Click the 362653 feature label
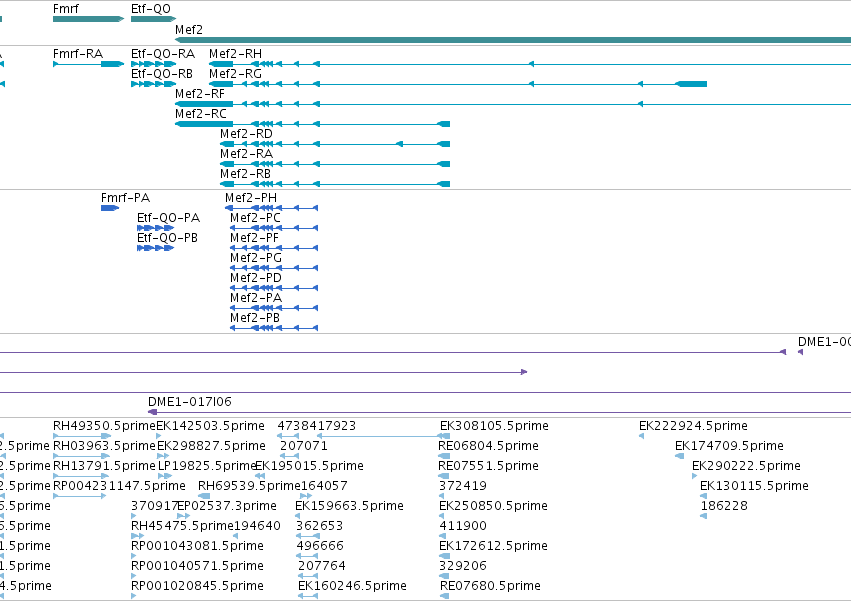The image size is (851, 601). tap(320, 527)
